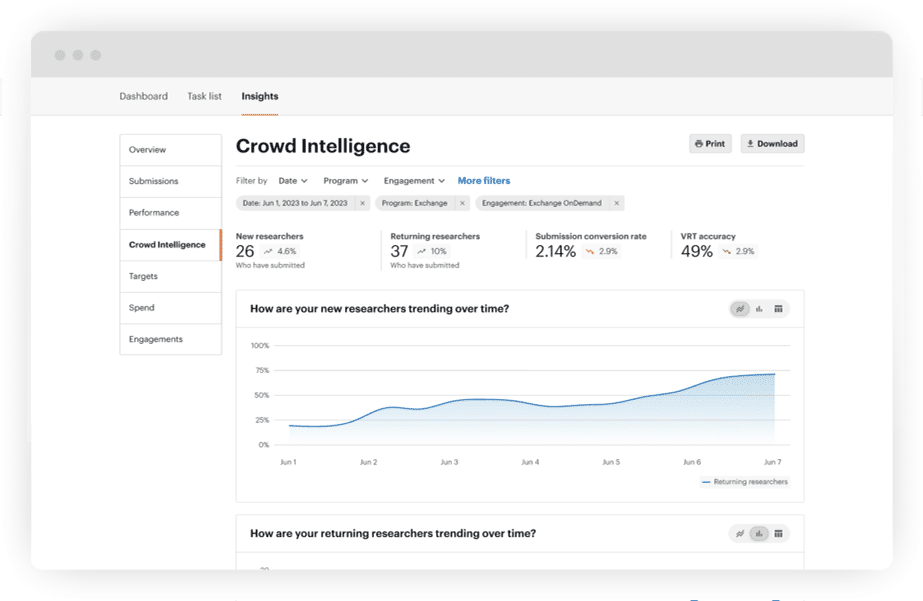Open the Dashboard tab
The width and height of the screenshot is (923, 601).
pyautogui.click(x=144, y=97)
